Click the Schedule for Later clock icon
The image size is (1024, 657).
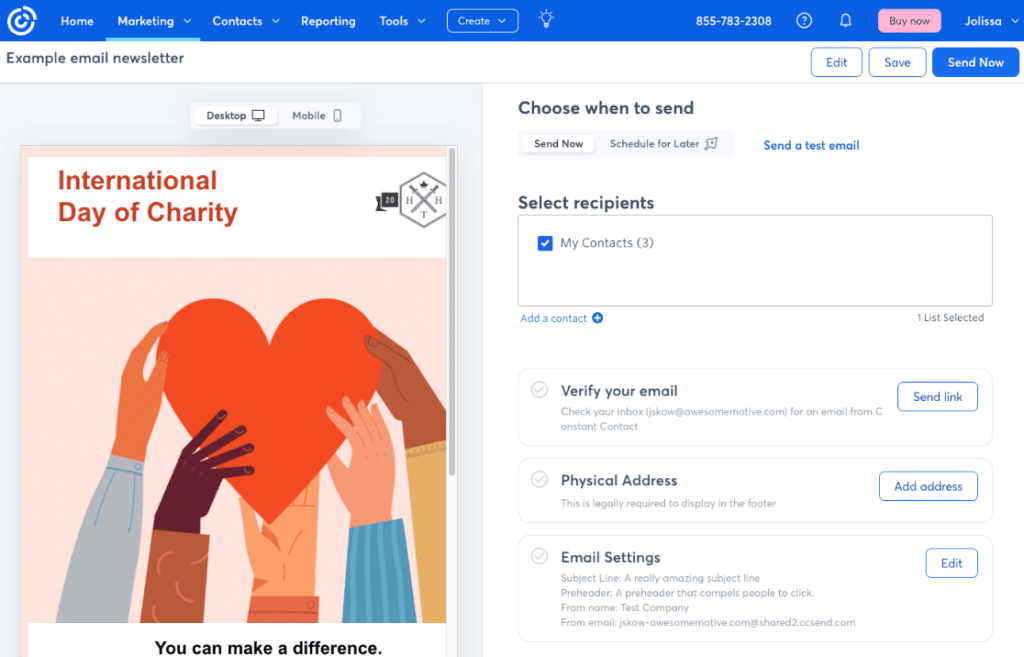(711, 143)
